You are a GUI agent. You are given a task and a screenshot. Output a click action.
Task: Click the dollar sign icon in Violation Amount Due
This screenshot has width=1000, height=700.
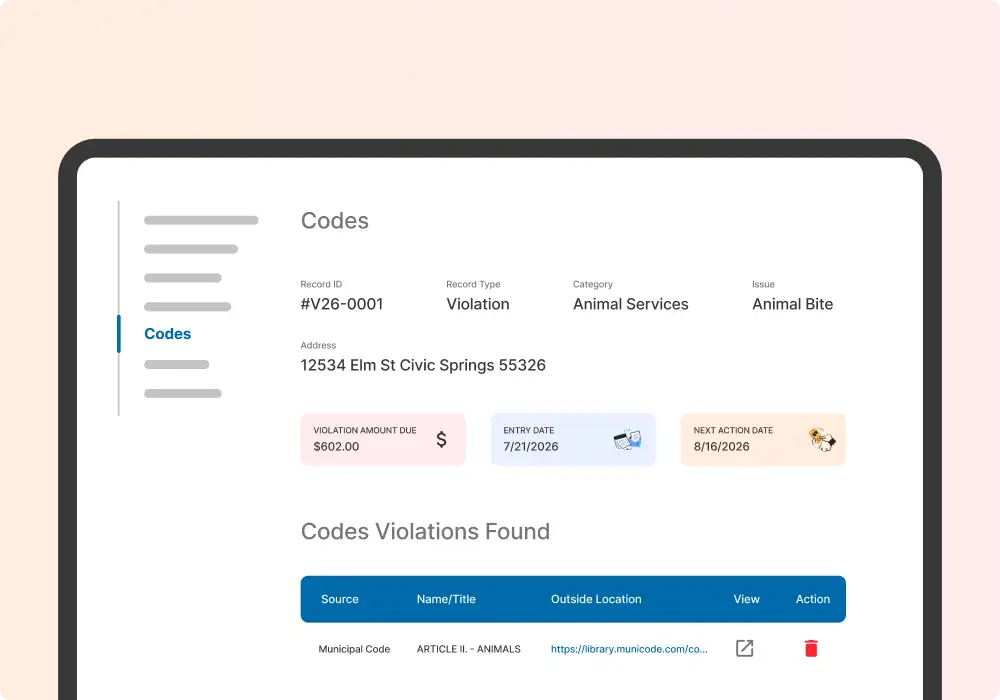[441, 439]
